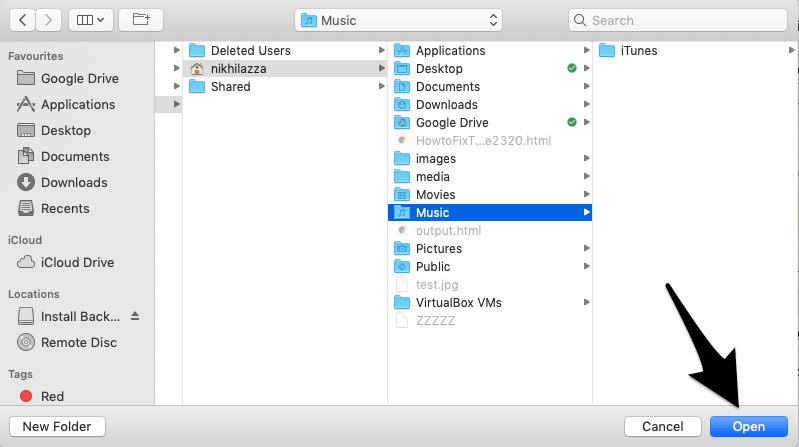Select Google Drive in Favourites sidebar
The width and height of the screenshot is (799, 447).
(x=77, y=78)
